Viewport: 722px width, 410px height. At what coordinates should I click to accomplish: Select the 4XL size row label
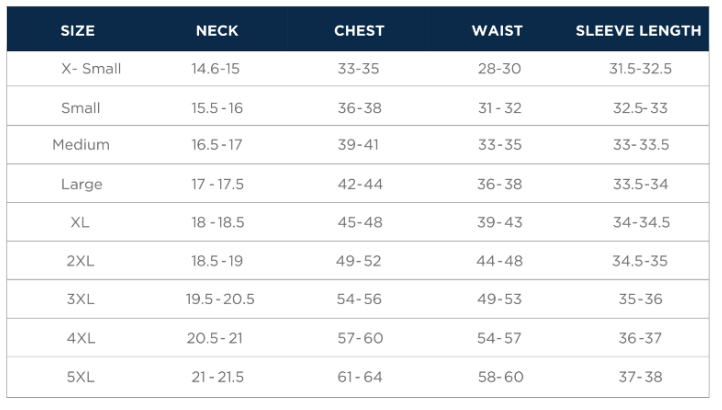(x=80, y=338)
